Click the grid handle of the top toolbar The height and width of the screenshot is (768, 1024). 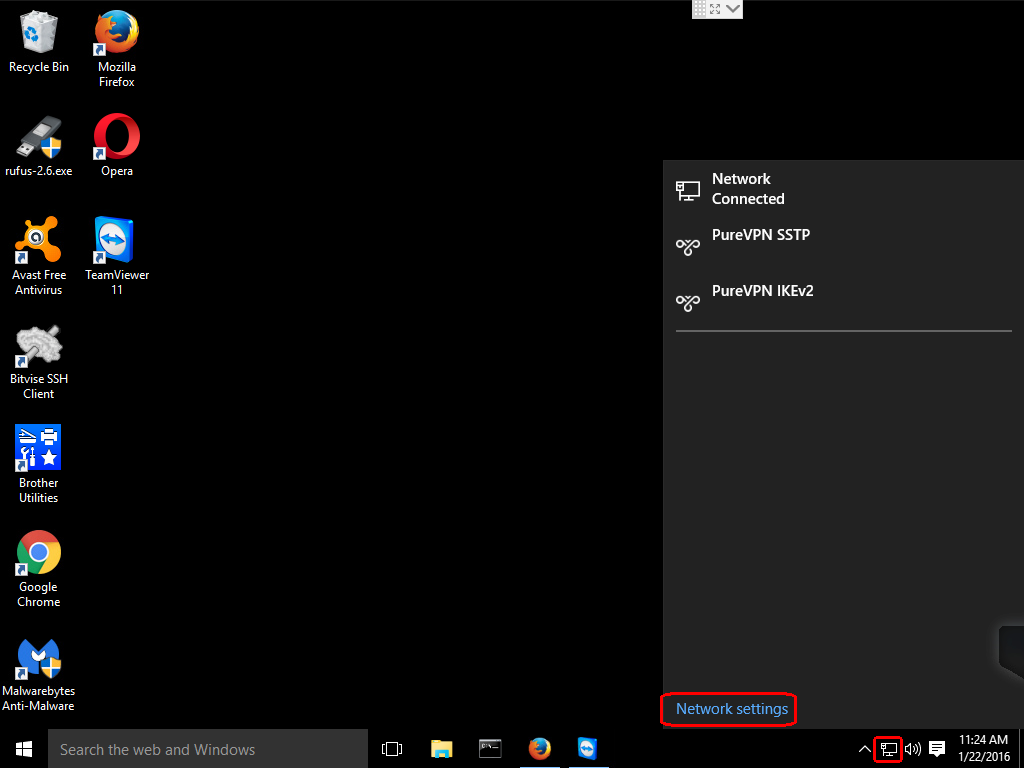click(x=699, y=9)
